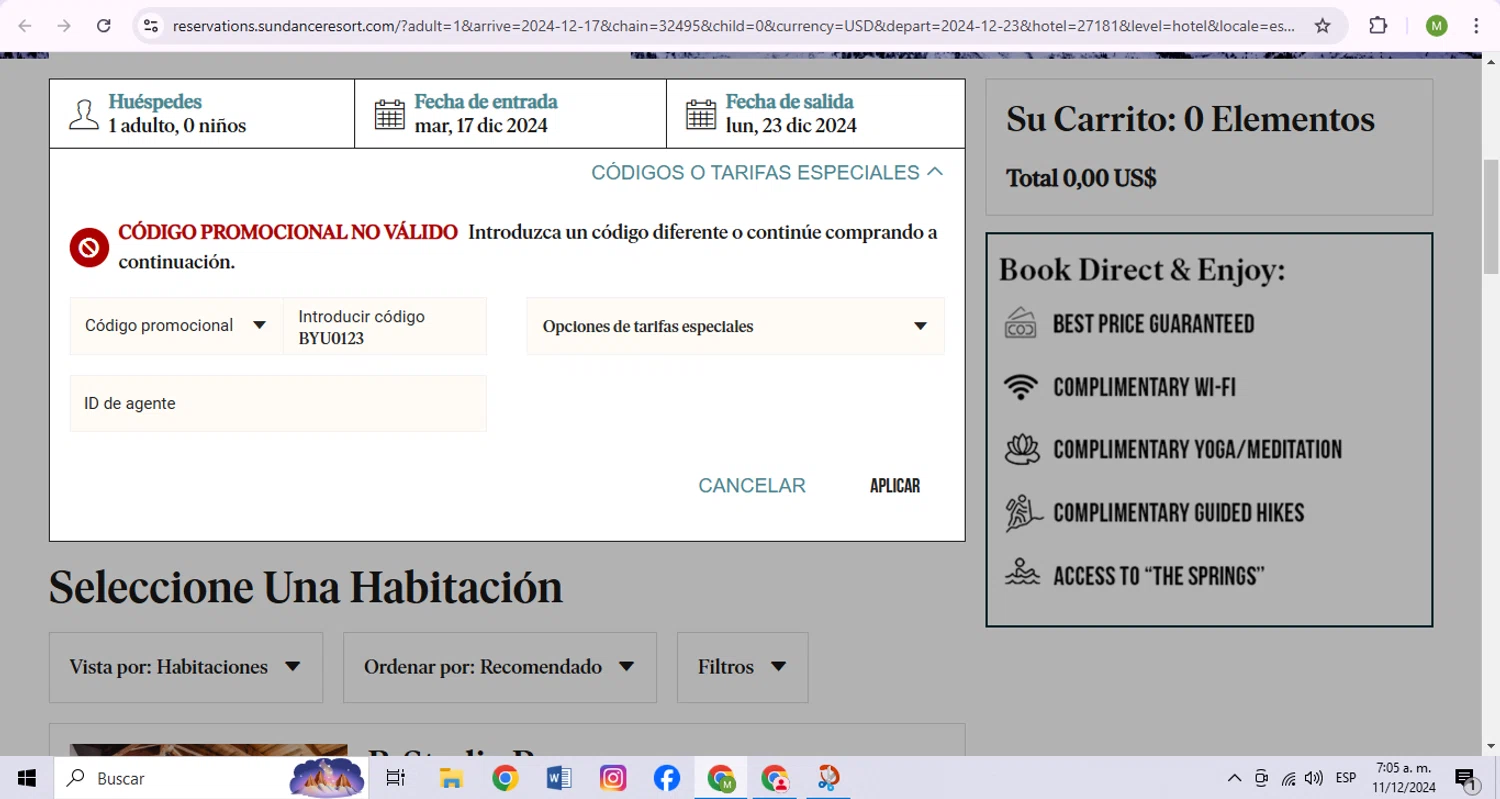The height and width of the screenshot is (799, 1500).
Task: Open the Huéspedes guest selector
Action: click(202, 114)
